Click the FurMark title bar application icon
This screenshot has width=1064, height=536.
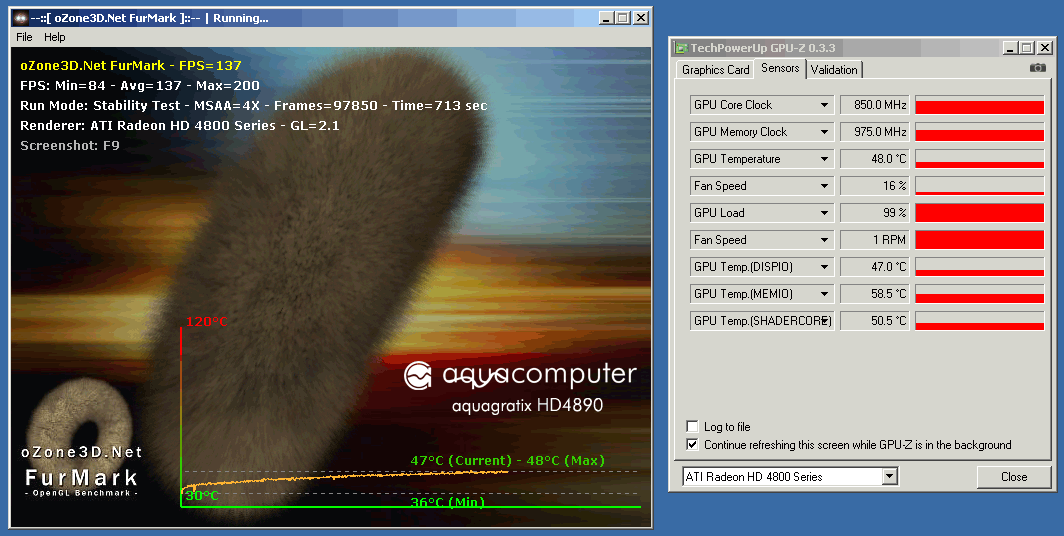pyautogui.click(x=20, y=18)
